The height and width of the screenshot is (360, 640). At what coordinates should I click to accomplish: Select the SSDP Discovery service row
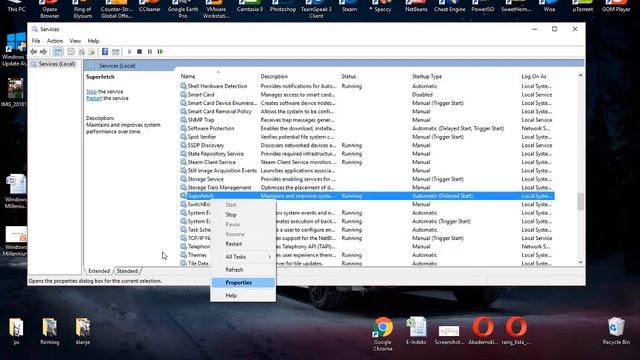(x=367, y=145)
